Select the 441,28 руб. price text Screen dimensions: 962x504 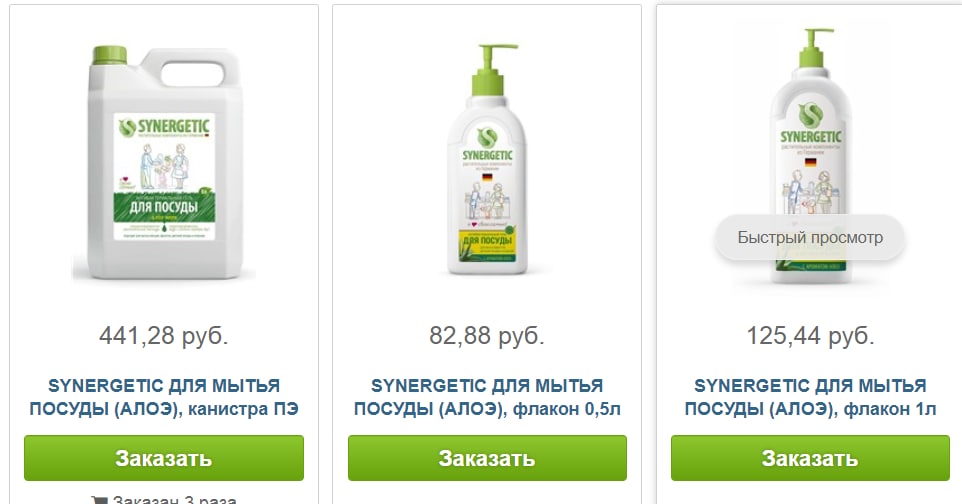point(164,336)
